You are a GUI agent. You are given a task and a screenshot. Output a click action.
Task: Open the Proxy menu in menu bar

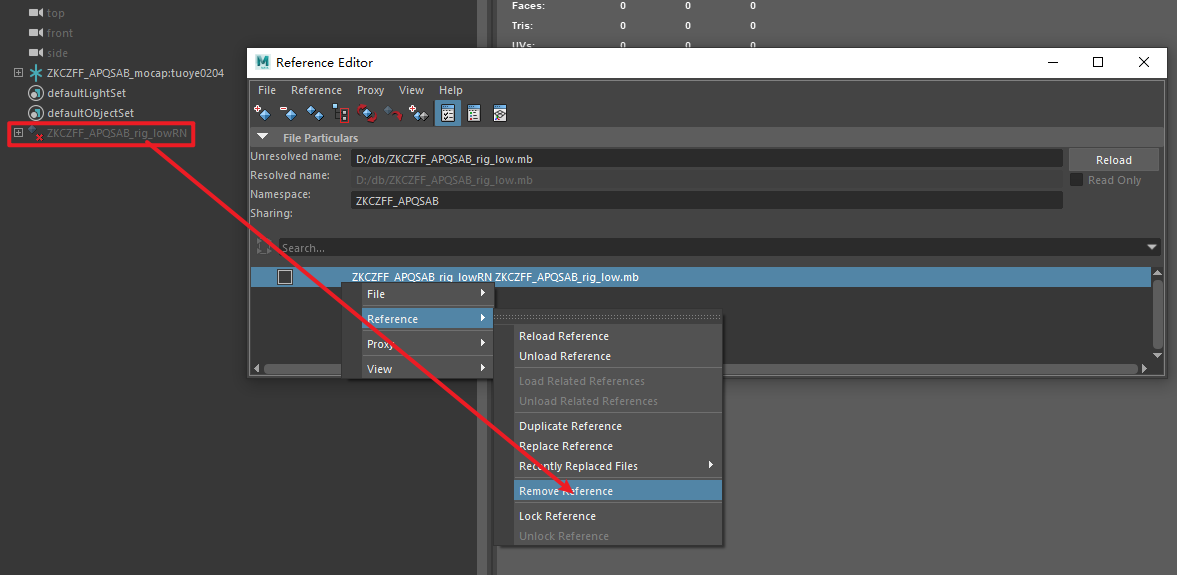(370, 90)
